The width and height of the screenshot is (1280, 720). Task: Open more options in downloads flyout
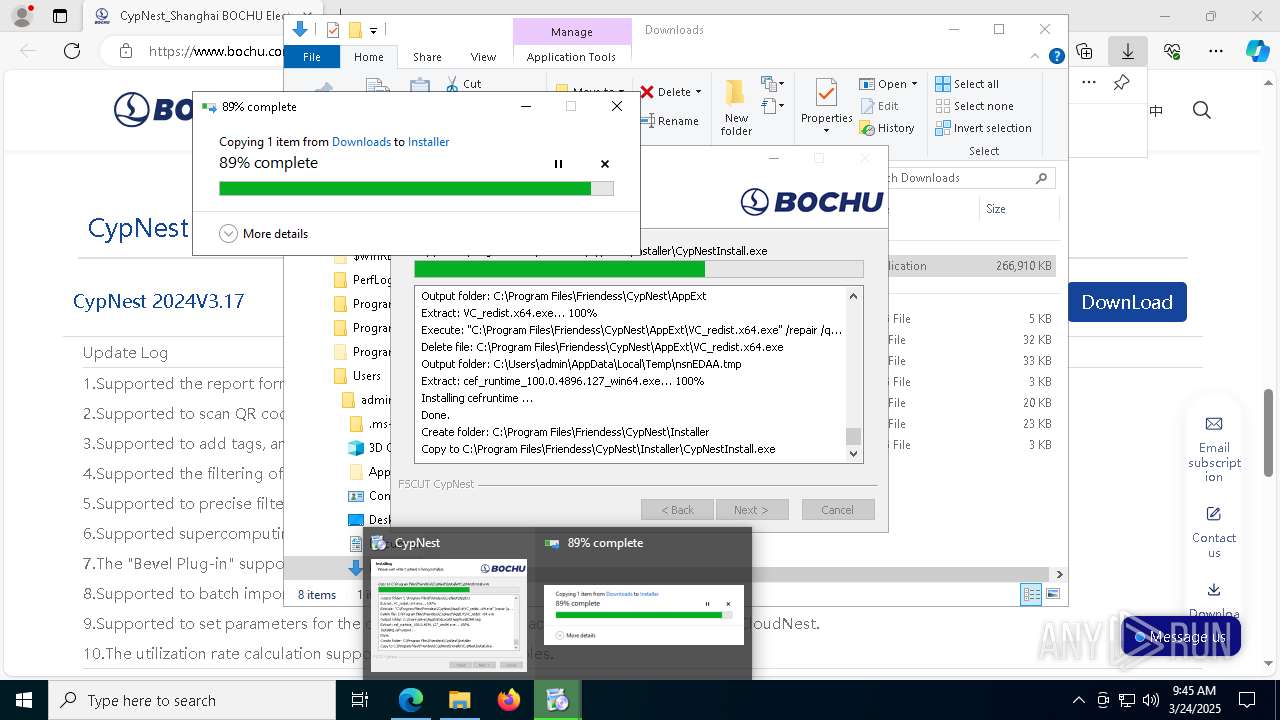(1089, 82)
